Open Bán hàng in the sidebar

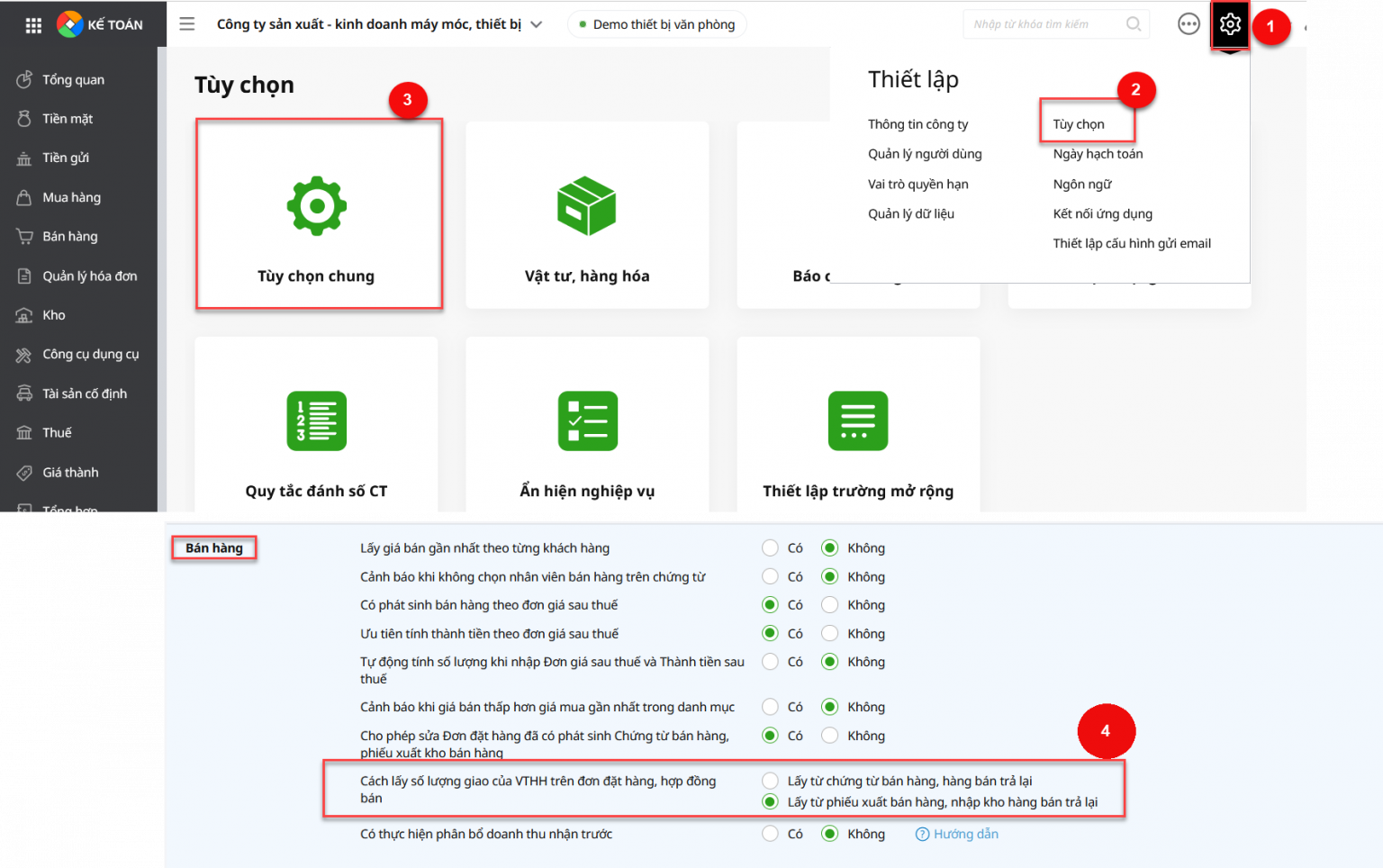tap(70, 237)
